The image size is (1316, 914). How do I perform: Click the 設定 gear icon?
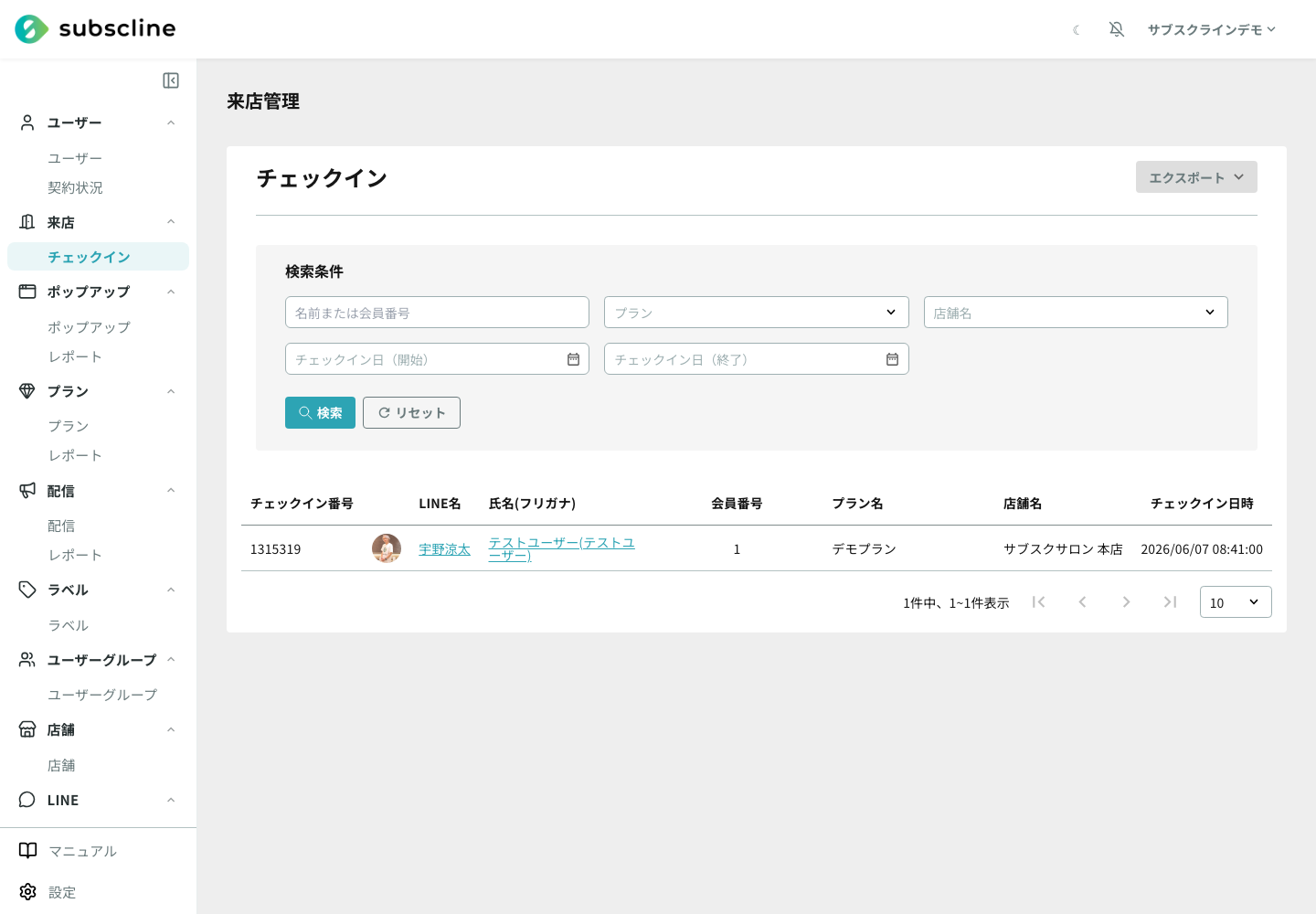point(28,892)
